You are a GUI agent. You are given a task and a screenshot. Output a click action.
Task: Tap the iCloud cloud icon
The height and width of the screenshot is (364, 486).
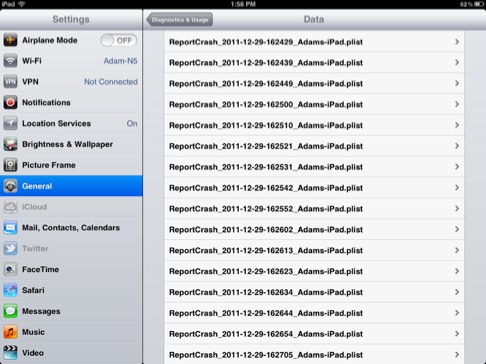pos(10,207)
